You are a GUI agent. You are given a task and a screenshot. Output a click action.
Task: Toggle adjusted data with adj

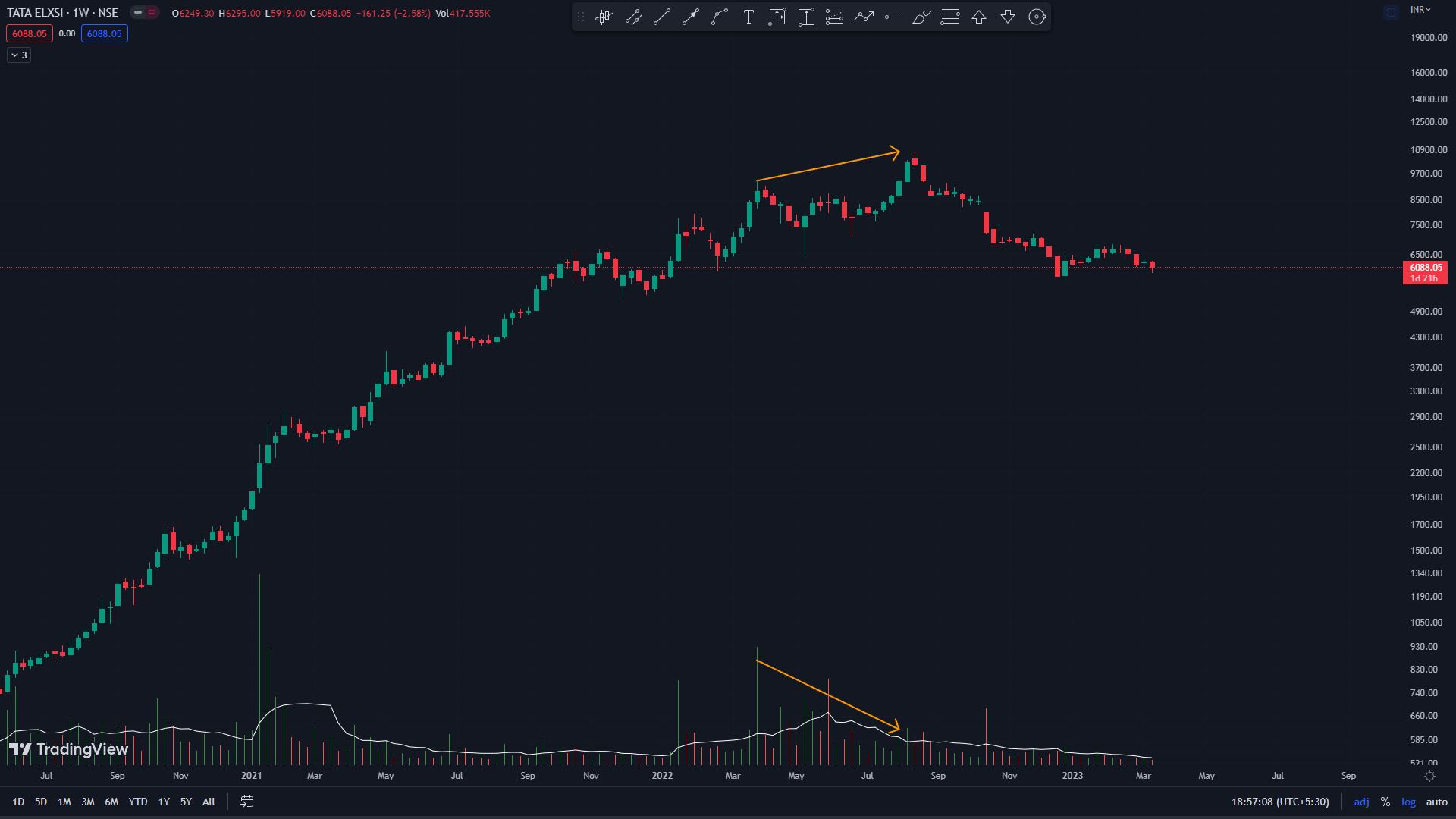tap(1361, 802)
